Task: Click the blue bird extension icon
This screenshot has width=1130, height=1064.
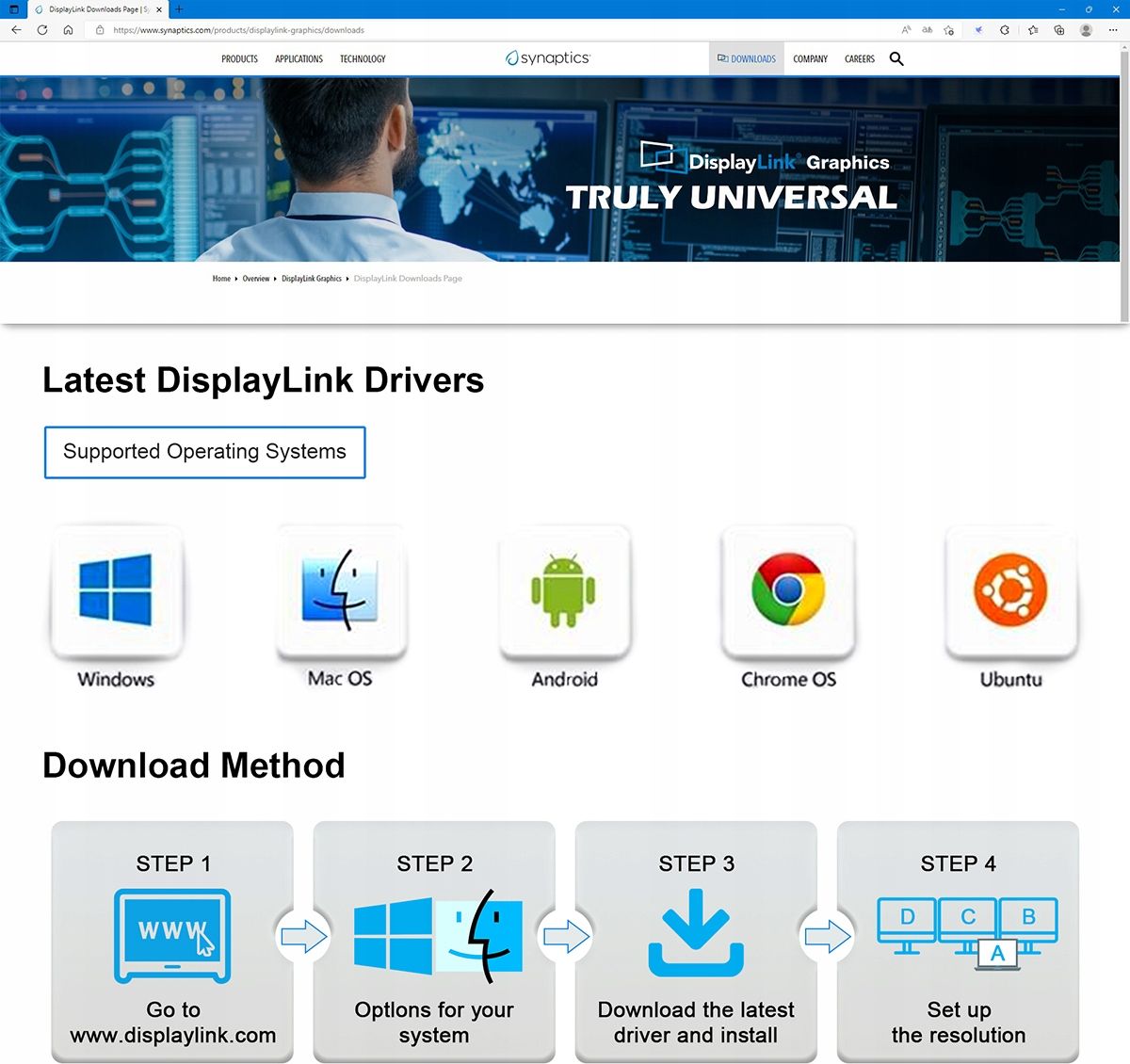Action: [978, 30]
